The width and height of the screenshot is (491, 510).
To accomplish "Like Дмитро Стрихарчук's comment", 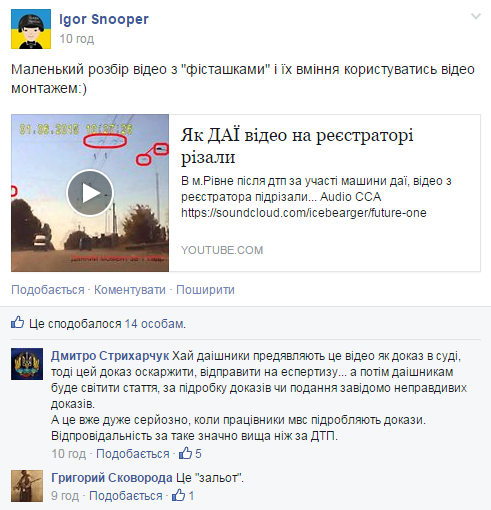I will click(x=133, y=454).
